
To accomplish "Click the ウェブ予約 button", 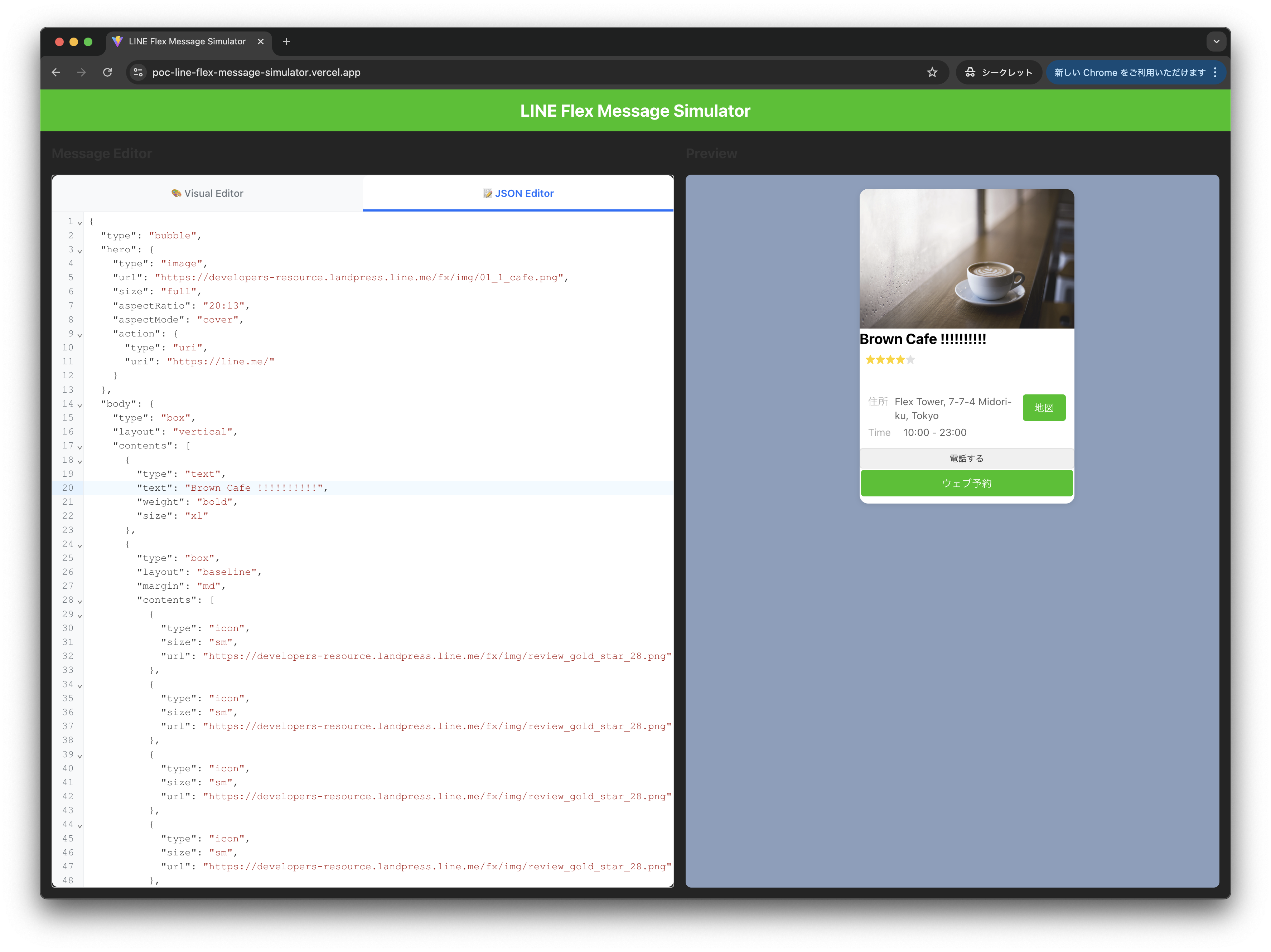I will [x=966, y=483].
